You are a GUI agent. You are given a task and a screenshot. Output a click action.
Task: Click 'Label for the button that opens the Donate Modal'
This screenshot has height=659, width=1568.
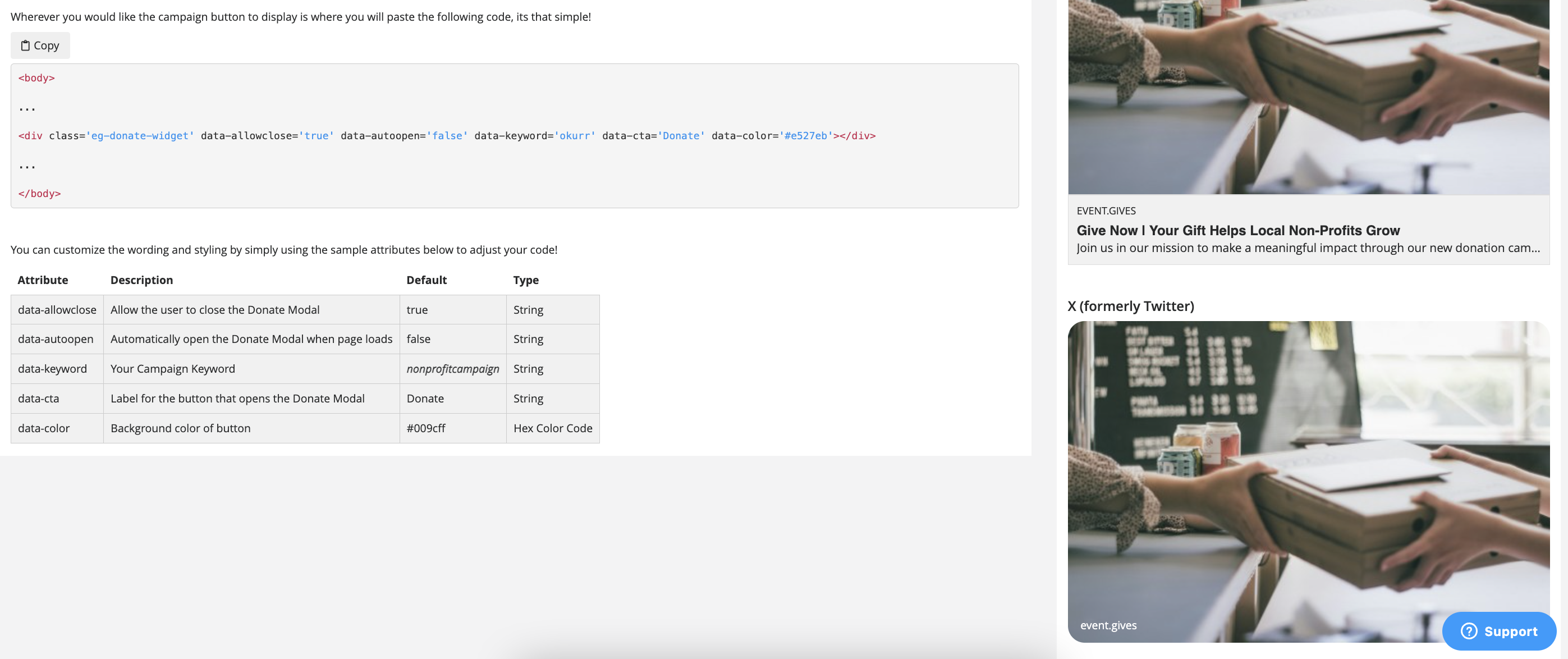pyautogui.click(x=237, y=399)
